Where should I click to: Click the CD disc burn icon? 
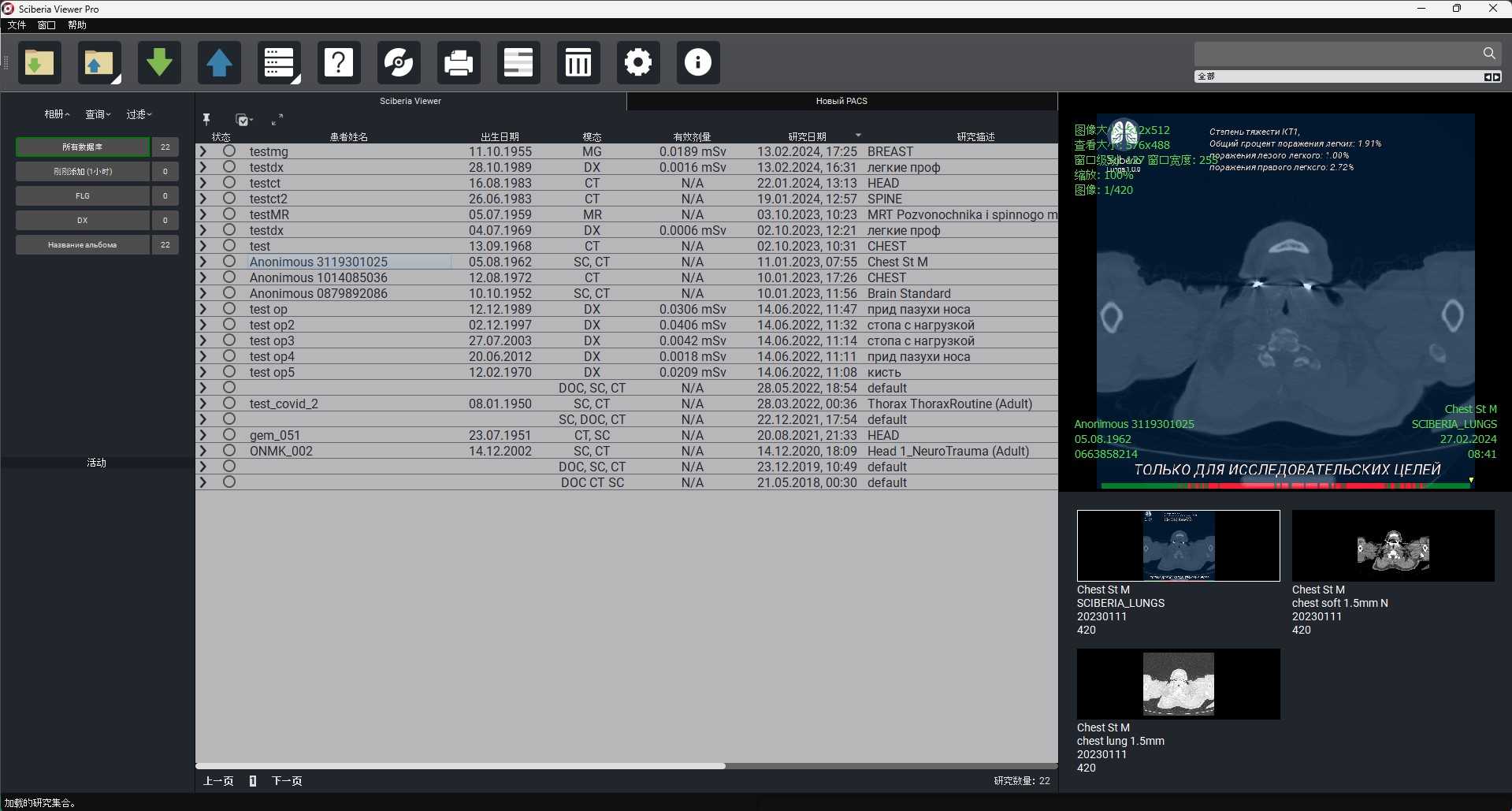click(399, 62)
